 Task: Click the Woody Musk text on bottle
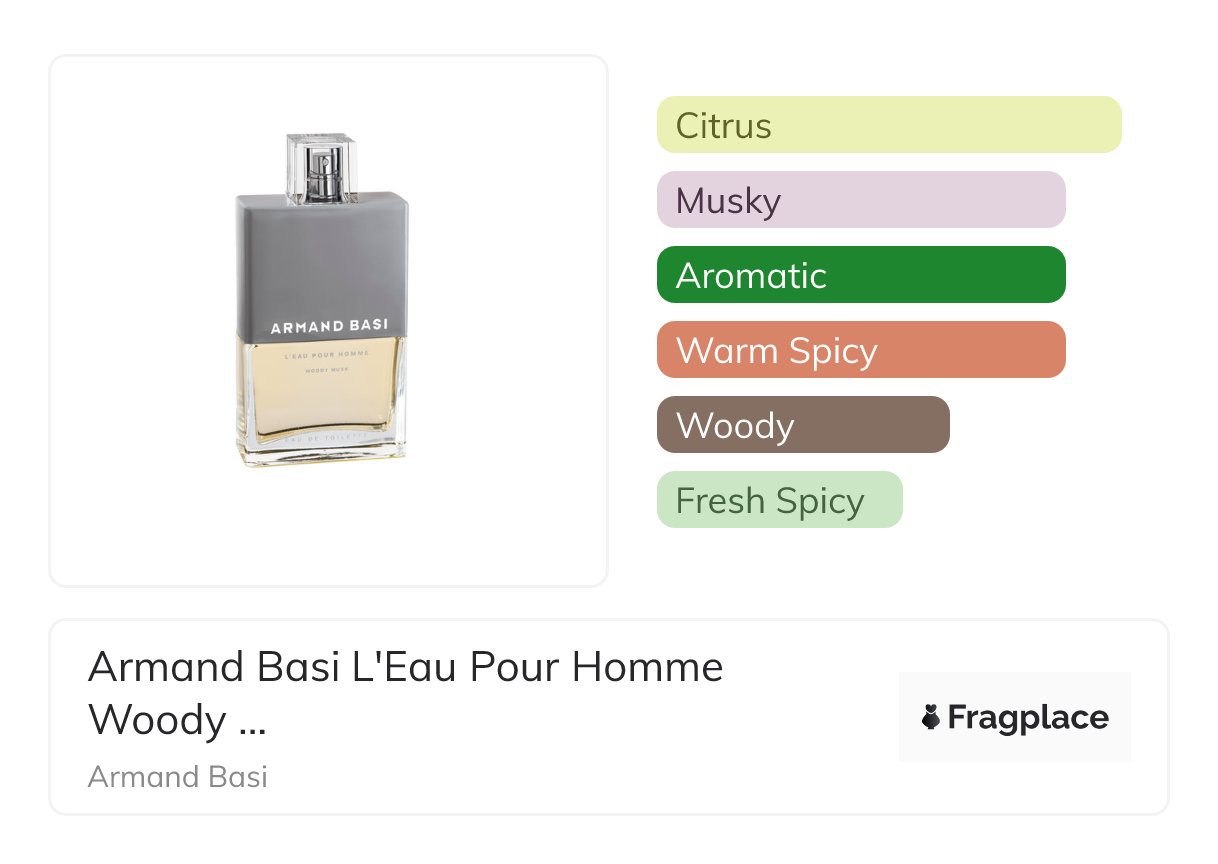point(321,371)
